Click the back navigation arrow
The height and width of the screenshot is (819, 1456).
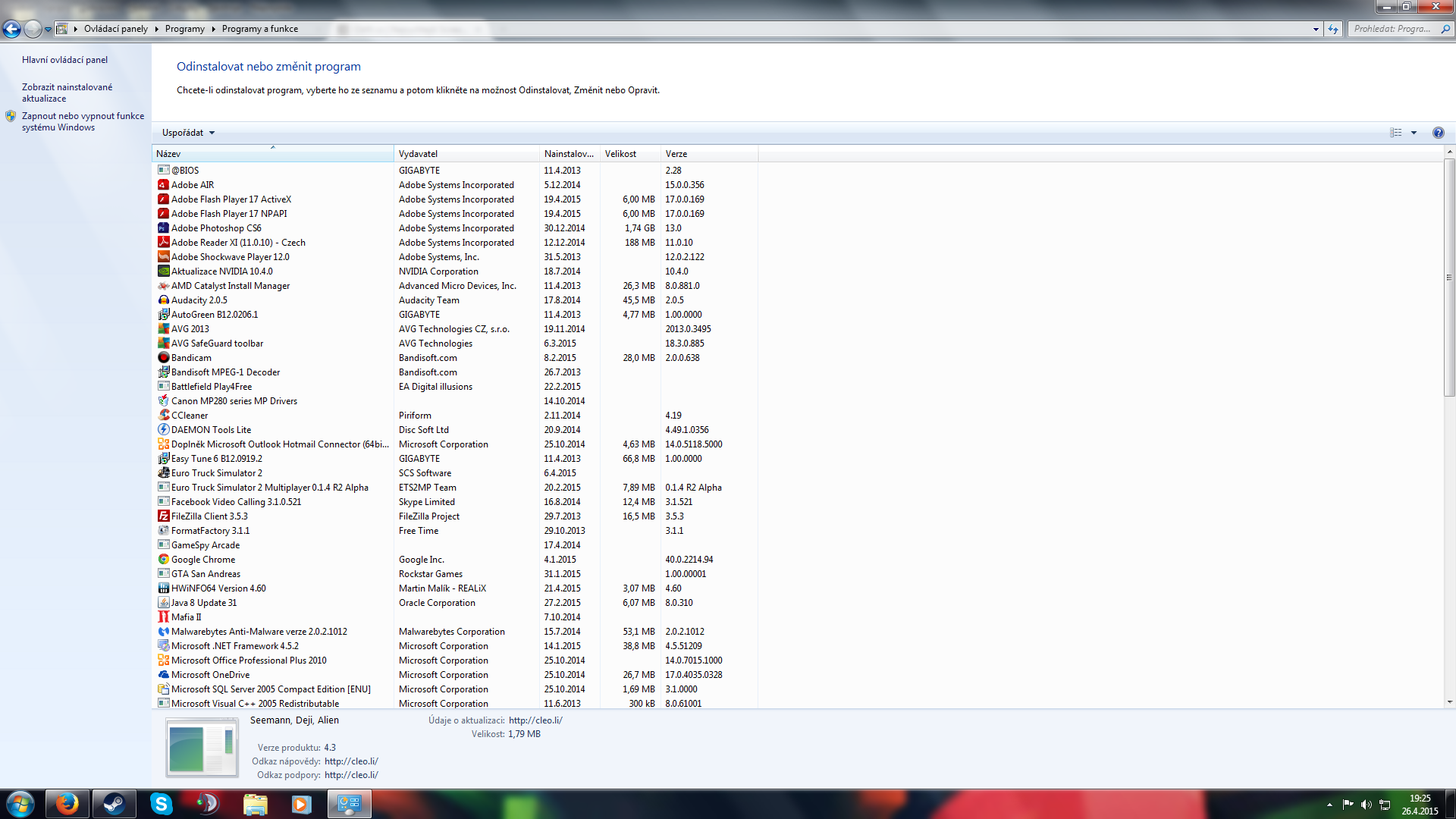pos(12,29)
